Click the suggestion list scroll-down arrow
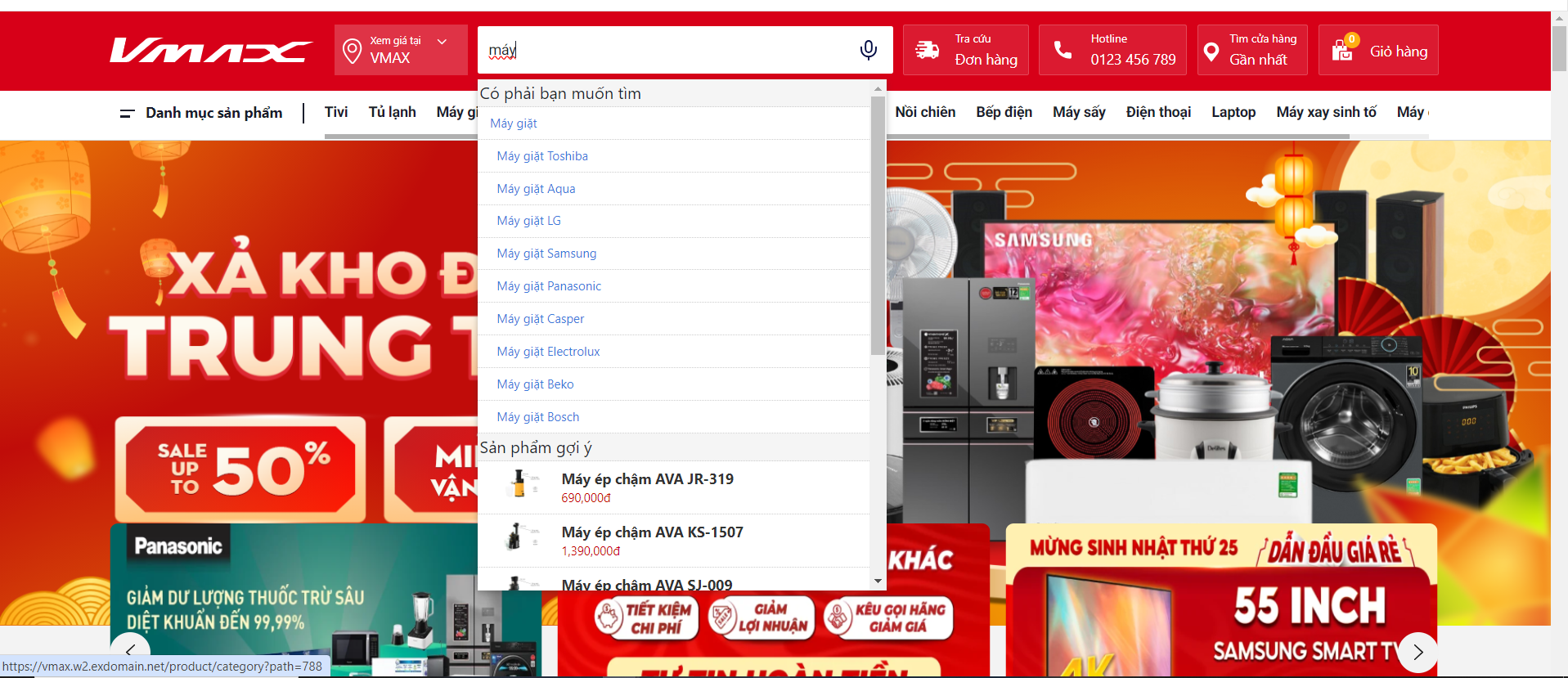Image resolution: width=1568 pixels, height=678 pixels. tap(878, 581)
